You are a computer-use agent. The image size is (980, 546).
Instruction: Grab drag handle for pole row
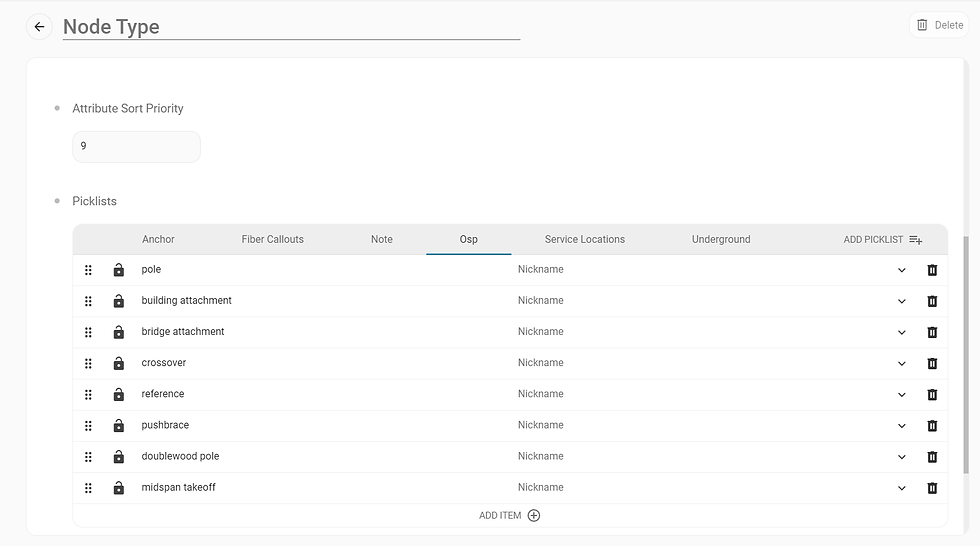pyautogui.click(x=88, y=270)
